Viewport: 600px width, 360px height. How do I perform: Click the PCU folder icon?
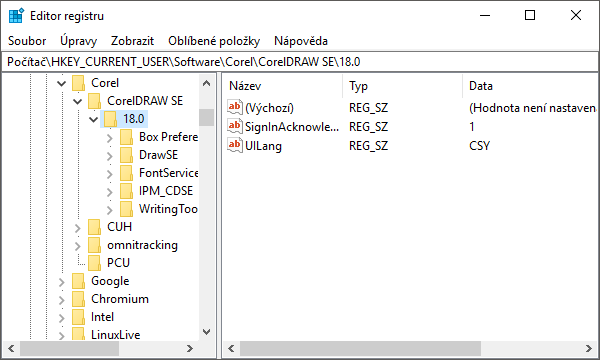point(94,263)
